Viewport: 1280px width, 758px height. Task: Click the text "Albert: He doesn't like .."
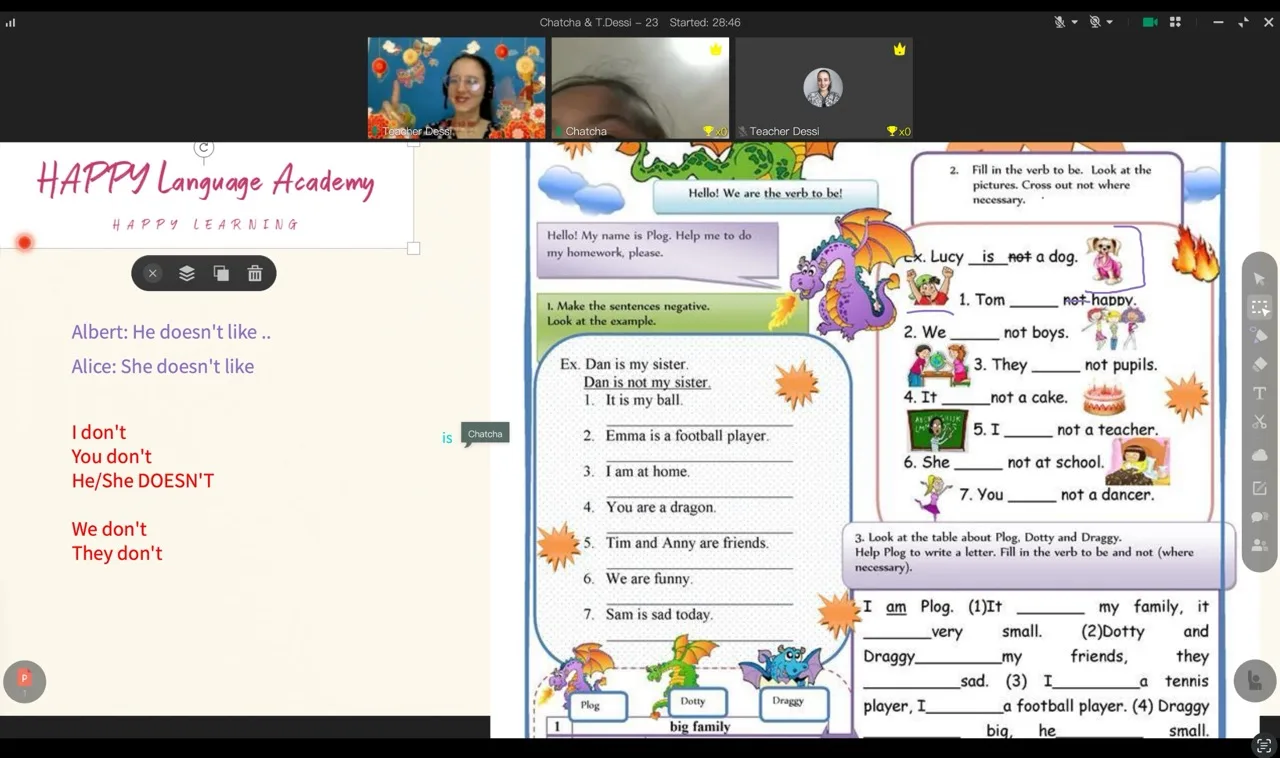171,332
